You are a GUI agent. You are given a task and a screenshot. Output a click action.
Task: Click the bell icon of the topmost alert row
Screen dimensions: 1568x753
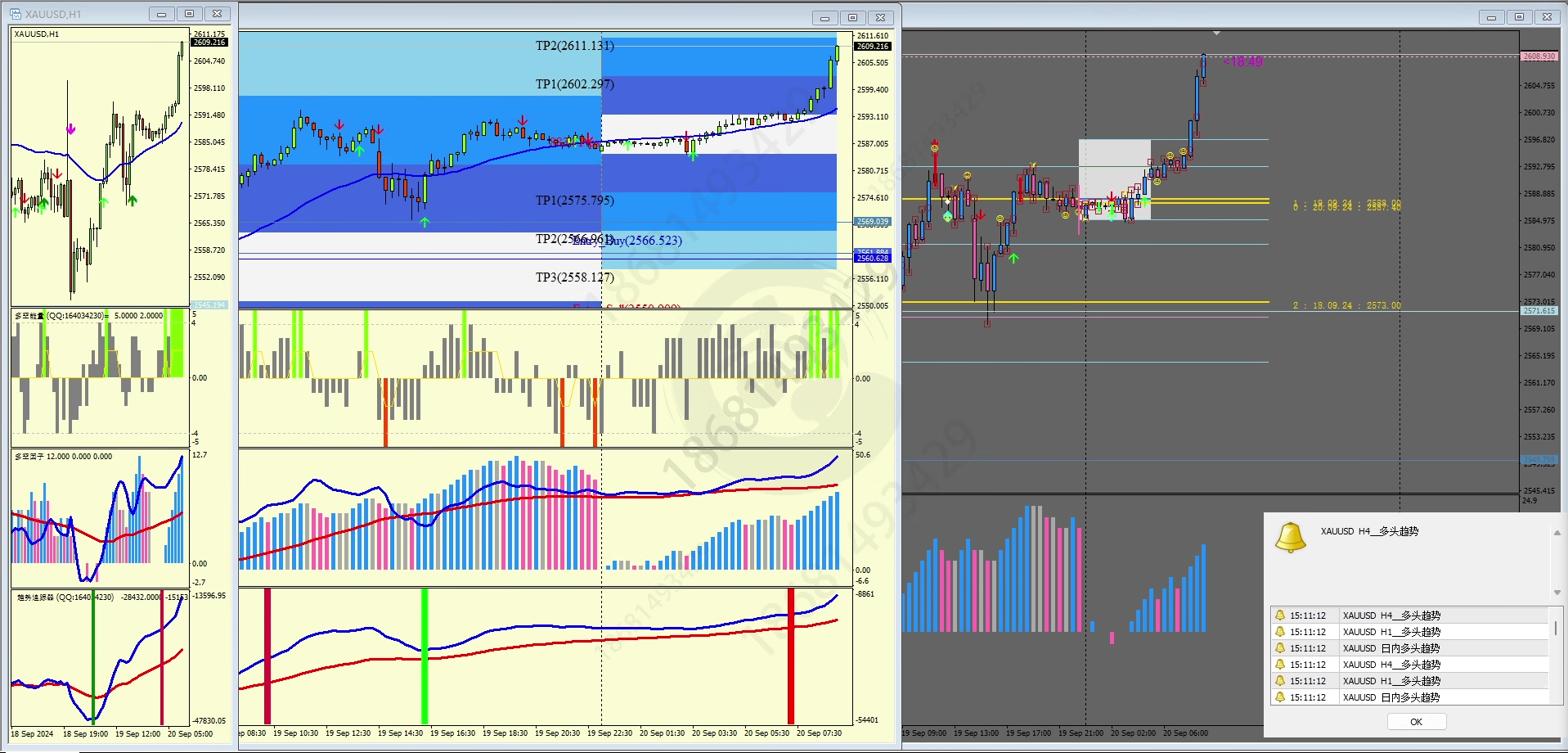tap(1280, 615)
